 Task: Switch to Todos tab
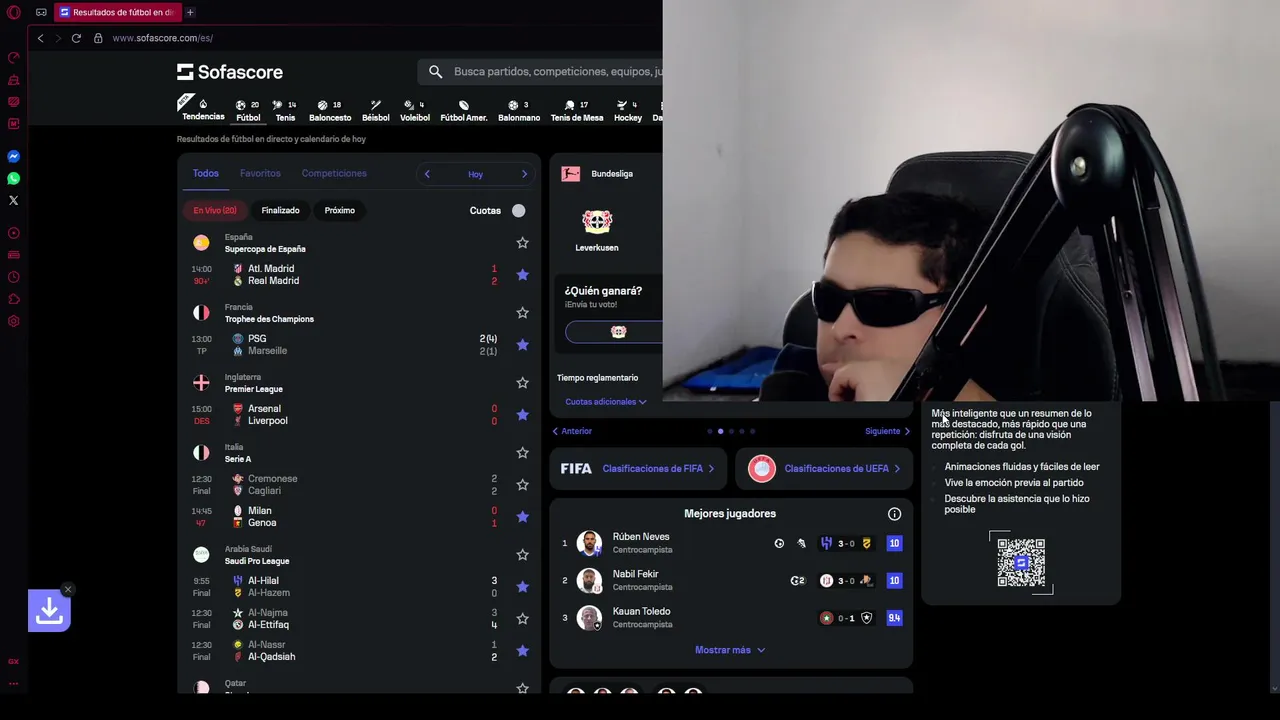206,173
